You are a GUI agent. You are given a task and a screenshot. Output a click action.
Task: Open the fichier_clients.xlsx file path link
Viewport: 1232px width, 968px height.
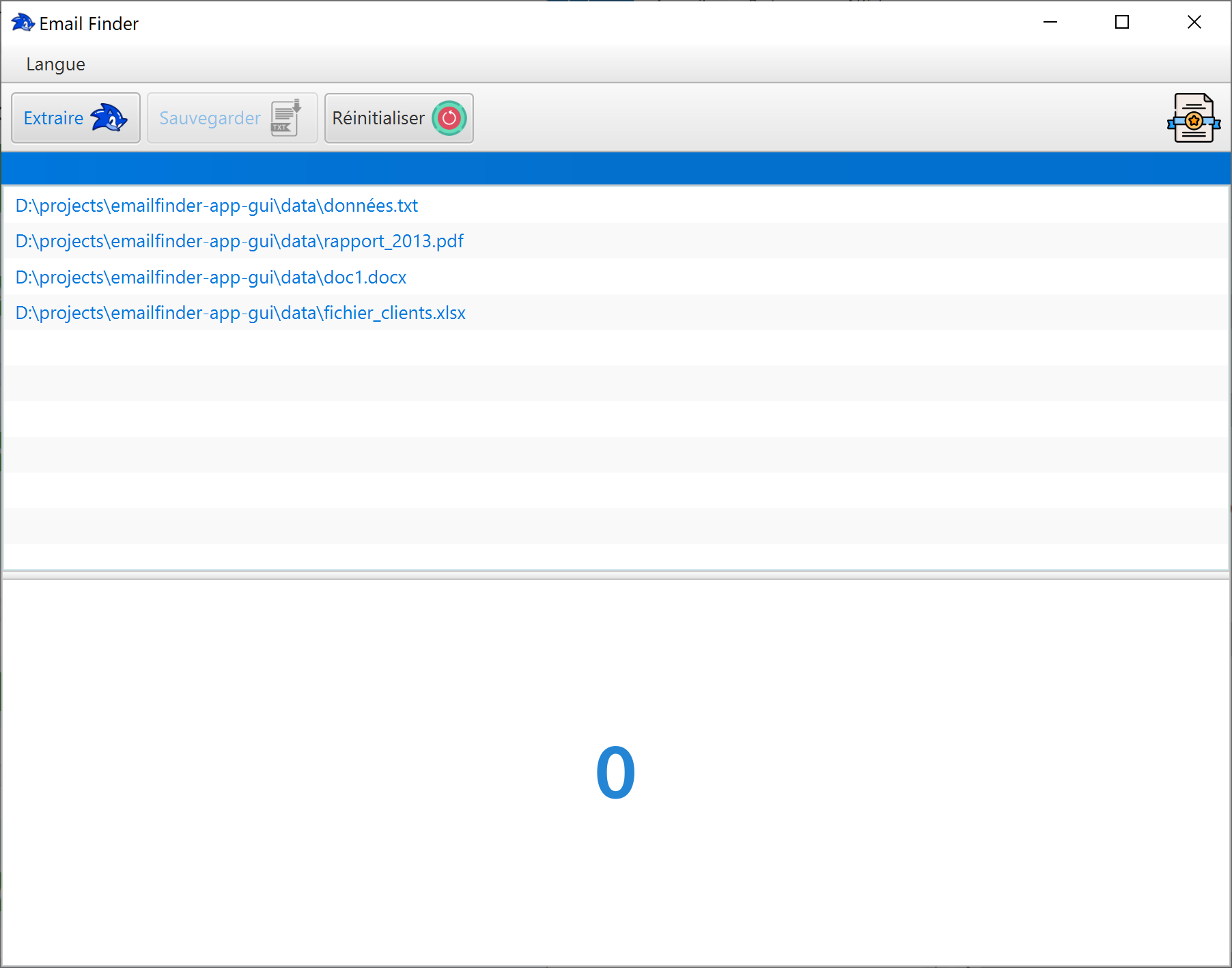[240, 313]
